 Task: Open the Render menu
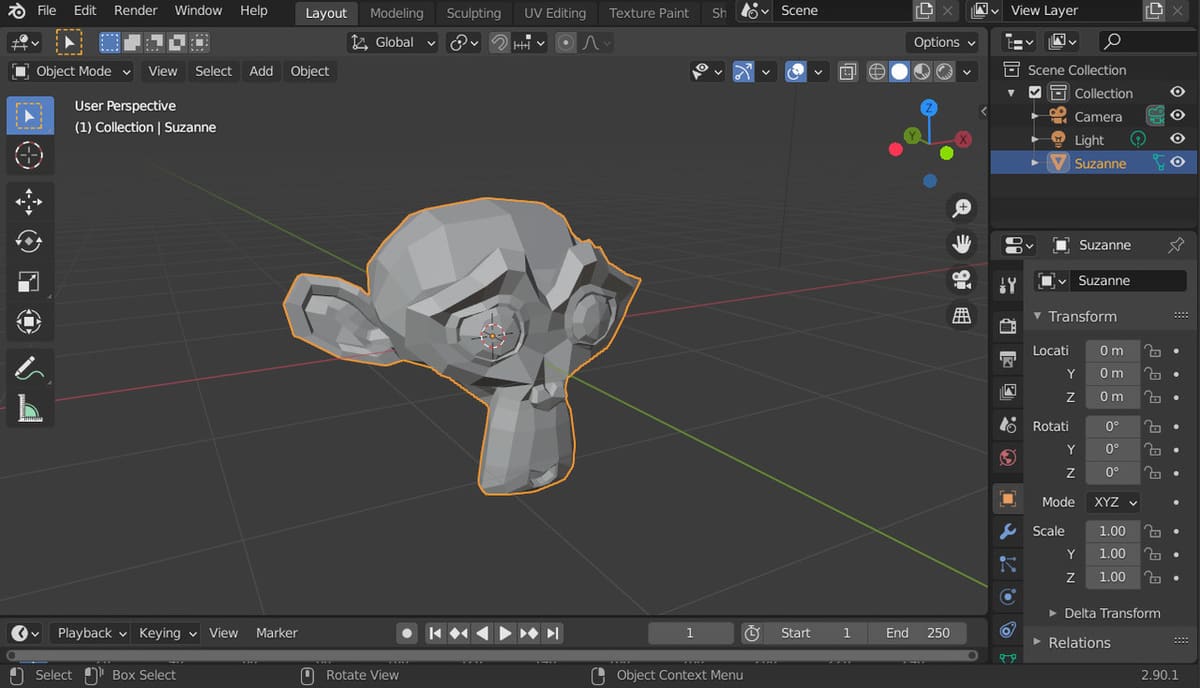[x=135, y=11]
